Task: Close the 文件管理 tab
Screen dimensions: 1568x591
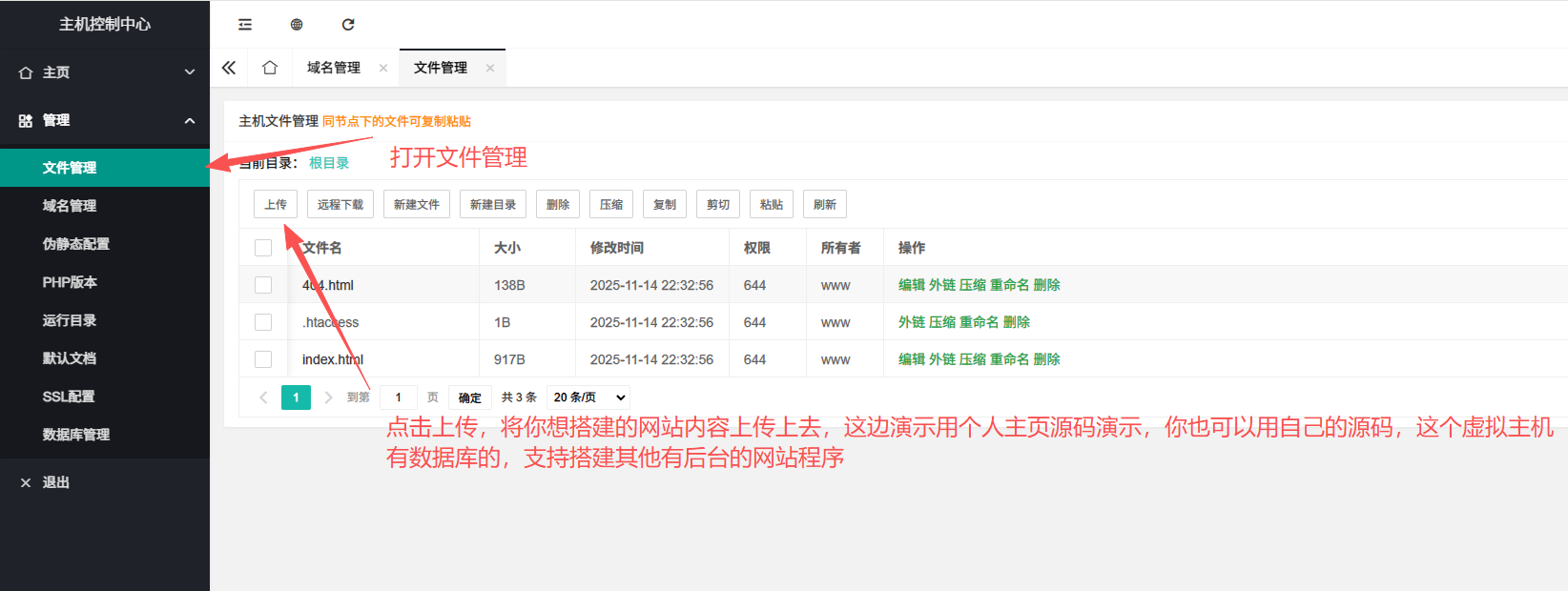Action: [x=490, y=68]
